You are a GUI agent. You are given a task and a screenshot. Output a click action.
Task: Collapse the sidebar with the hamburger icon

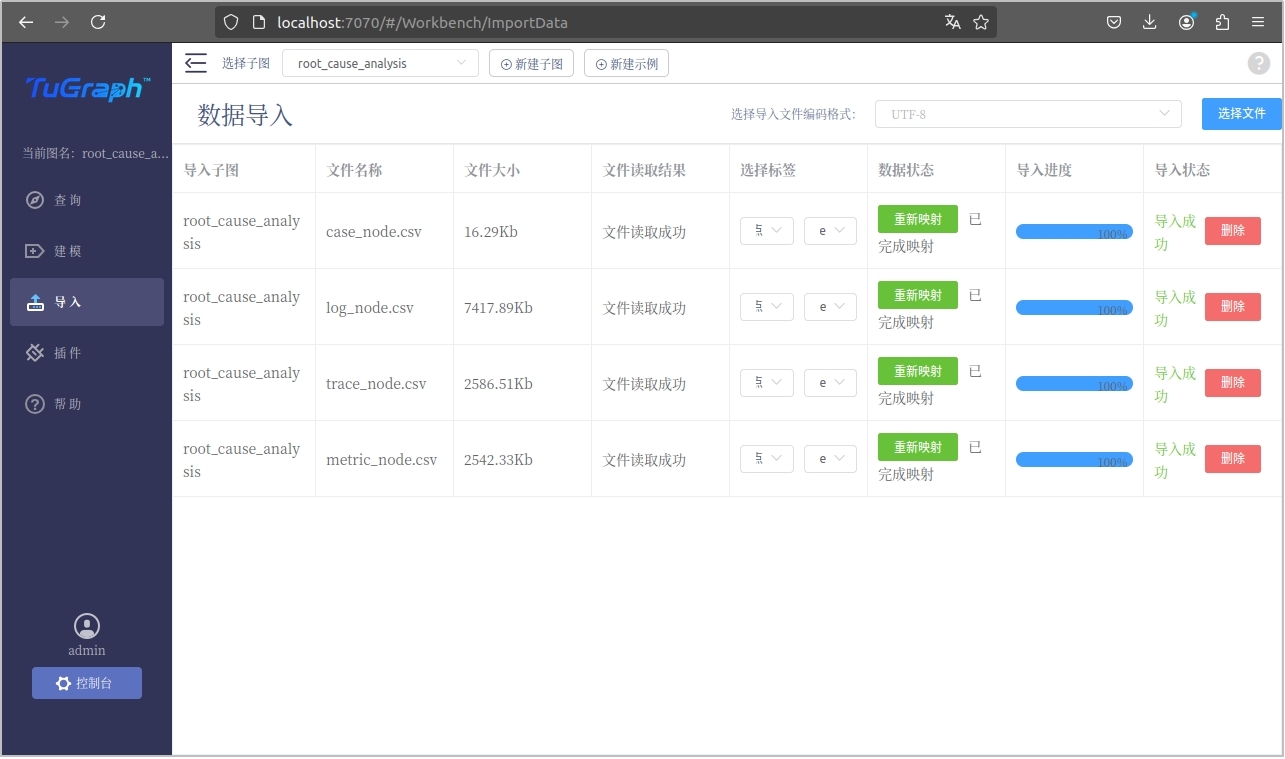tap(196, 63)
